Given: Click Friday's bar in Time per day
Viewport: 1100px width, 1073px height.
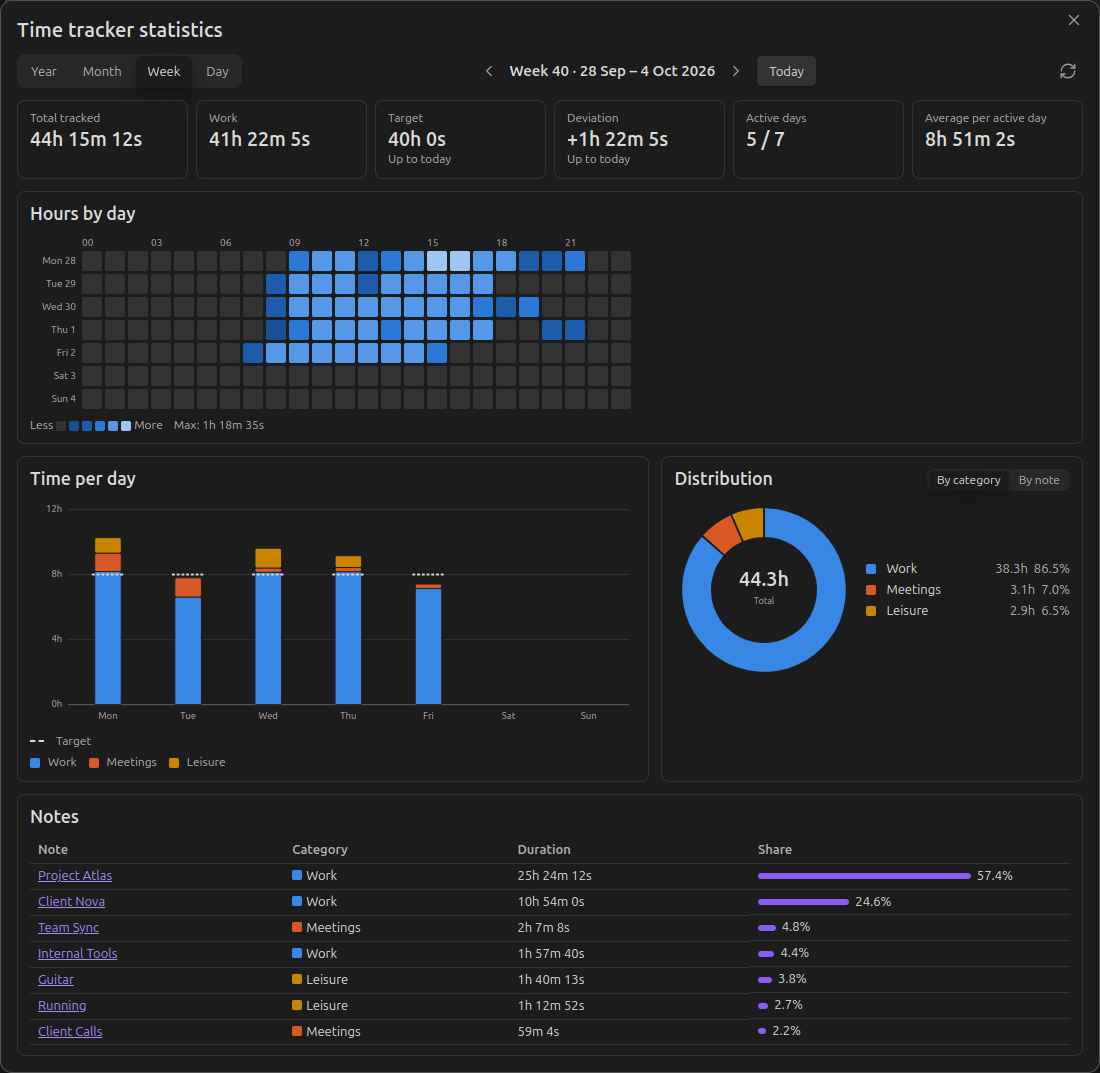Looking at the screenshot, I should pos(428,644).
